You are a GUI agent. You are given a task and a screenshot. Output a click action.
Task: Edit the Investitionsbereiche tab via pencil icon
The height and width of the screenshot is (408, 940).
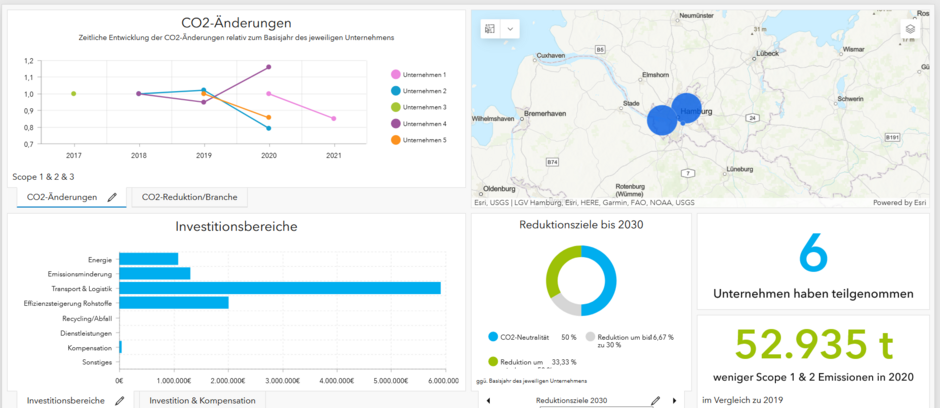point(120,400)
